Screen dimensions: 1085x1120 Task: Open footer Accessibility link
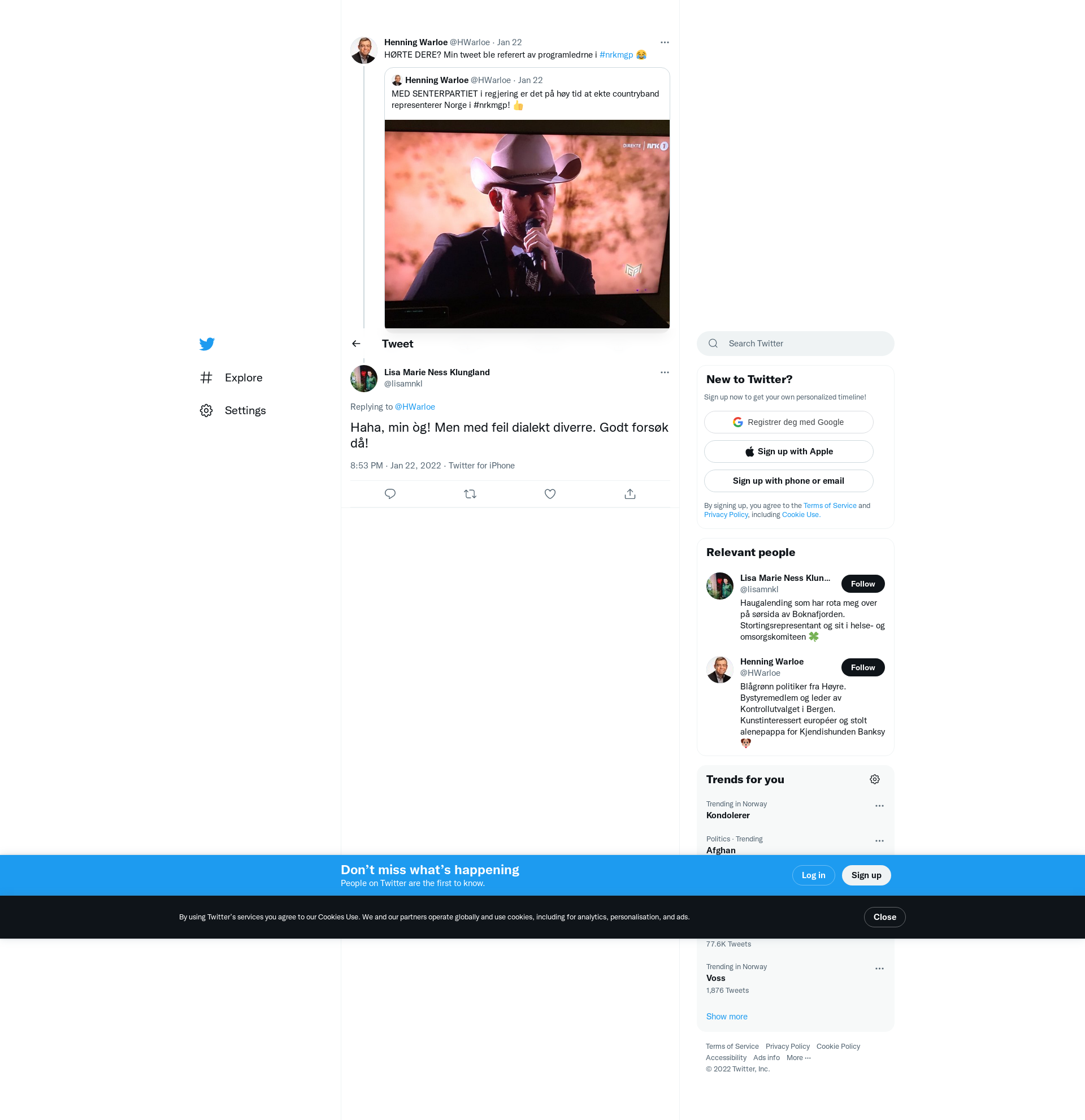pyautogui.click(x=726, y=1058)
